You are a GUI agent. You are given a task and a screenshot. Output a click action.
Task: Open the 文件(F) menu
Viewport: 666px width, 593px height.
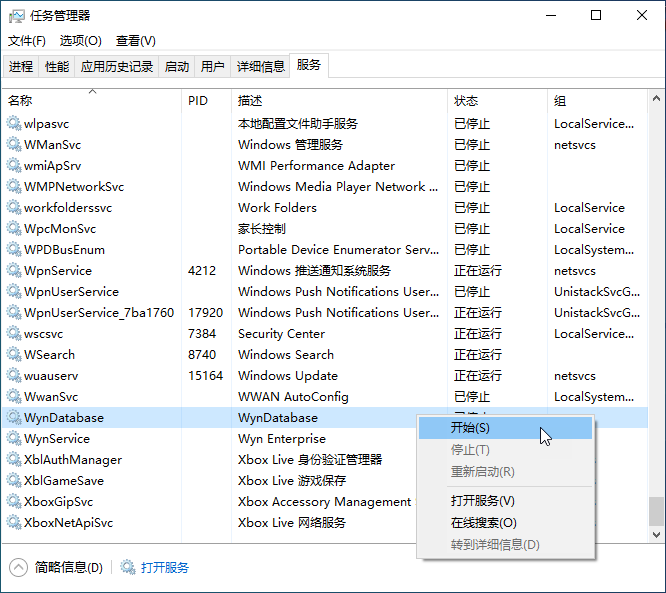pos(27,41)
